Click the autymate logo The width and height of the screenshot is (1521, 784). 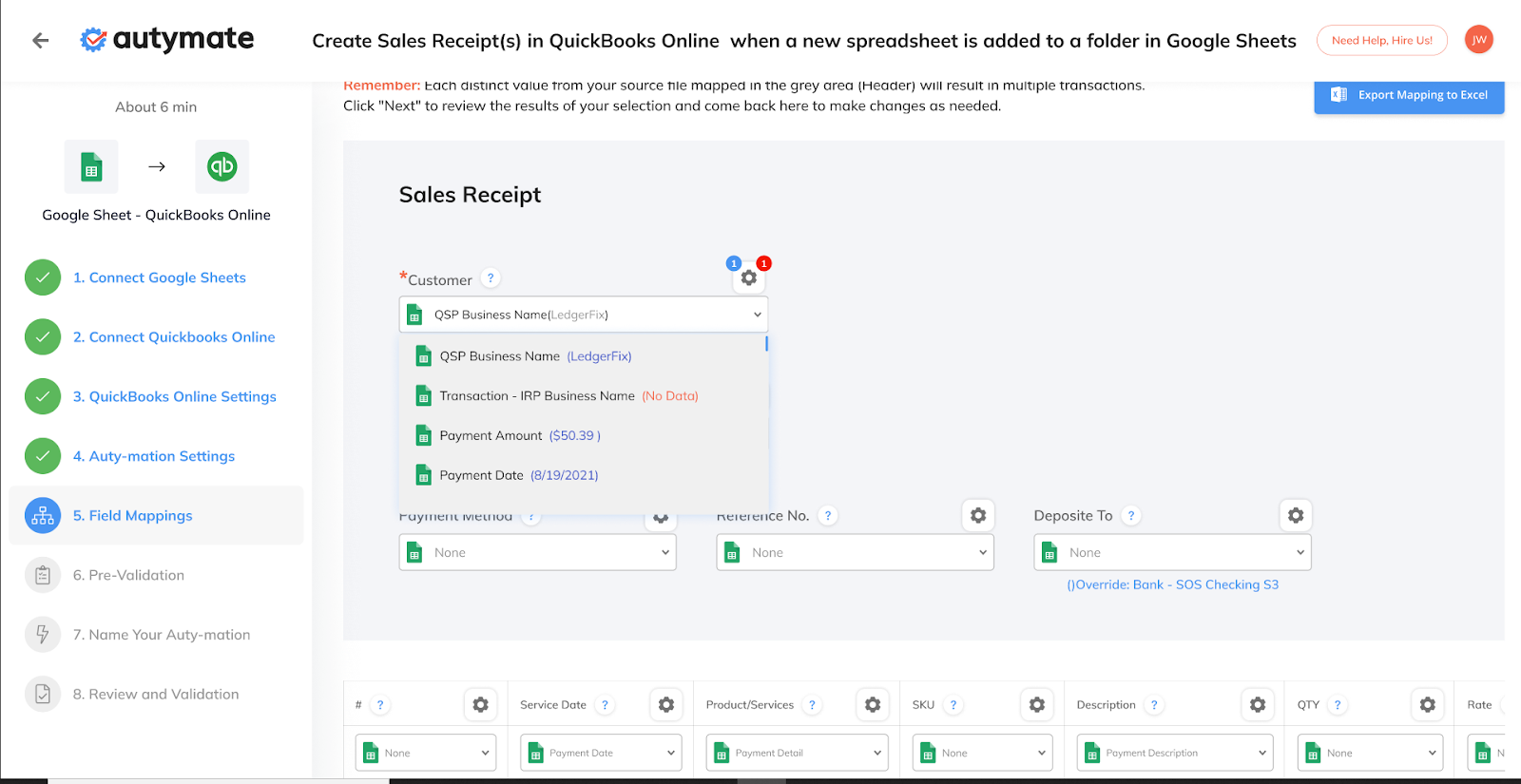pyautogui.click(x=167, y=39)
